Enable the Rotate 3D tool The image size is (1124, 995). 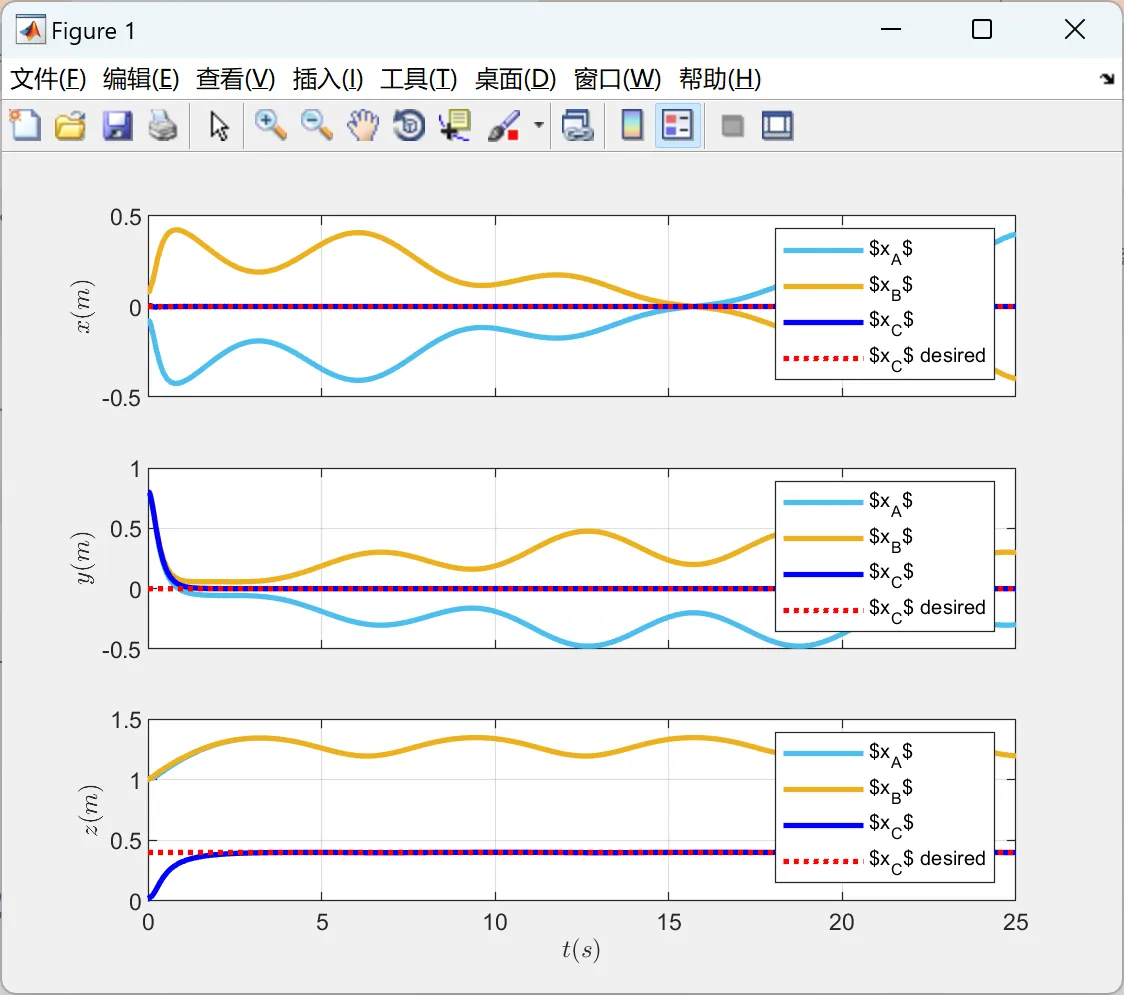[409, 125]
